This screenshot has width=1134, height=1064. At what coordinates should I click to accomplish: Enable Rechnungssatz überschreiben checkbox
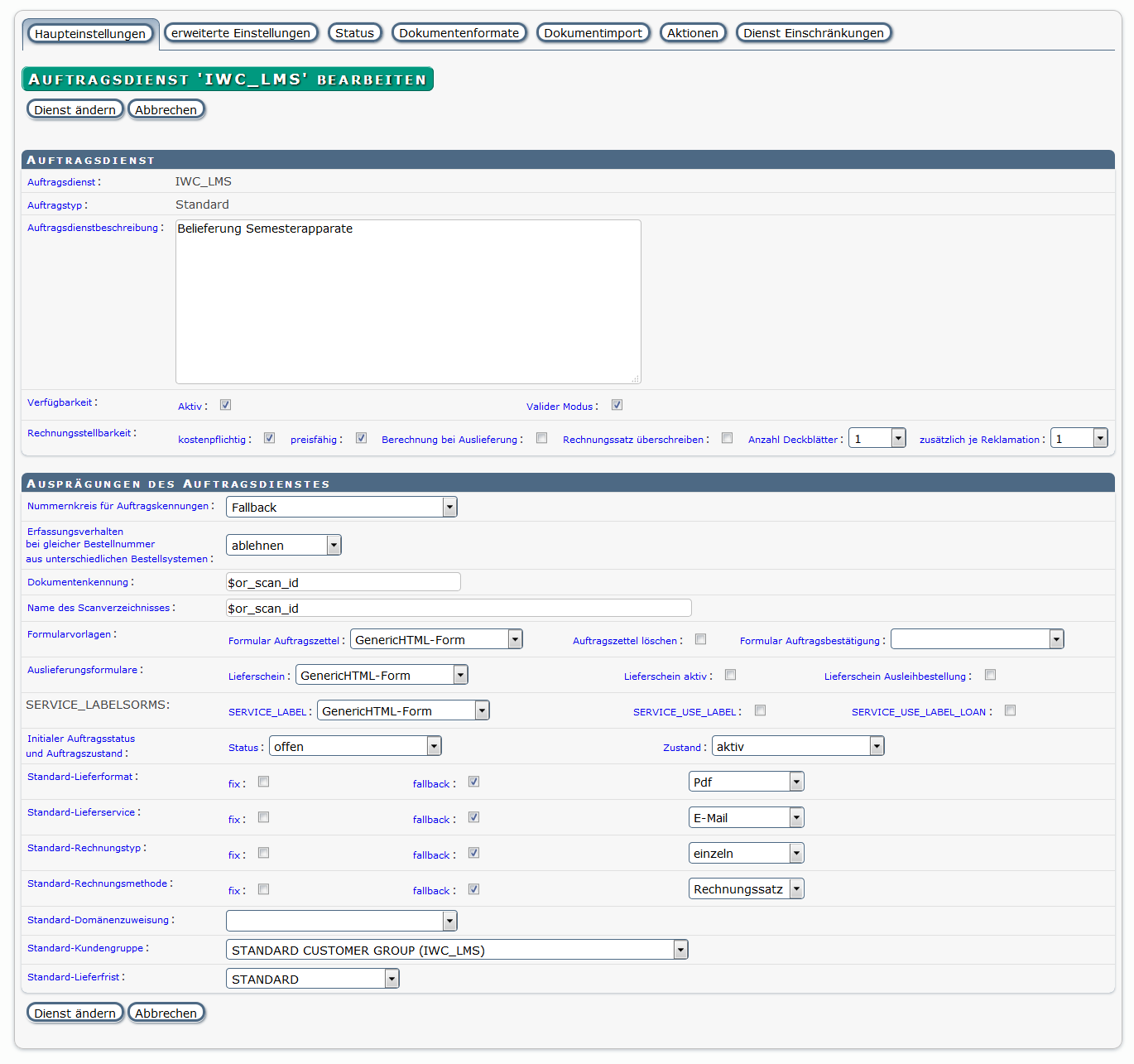[x=727, y=438]
